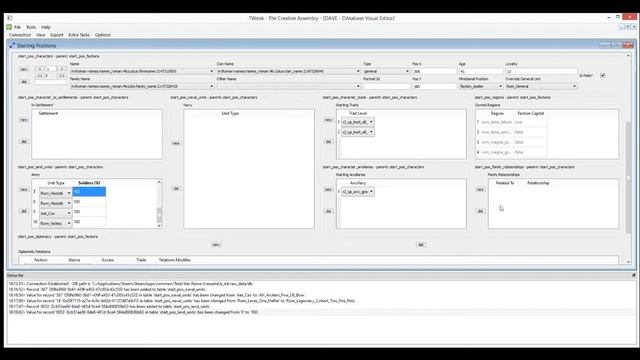Select the highlighted Soldiers (%) cell

(89, 192)
